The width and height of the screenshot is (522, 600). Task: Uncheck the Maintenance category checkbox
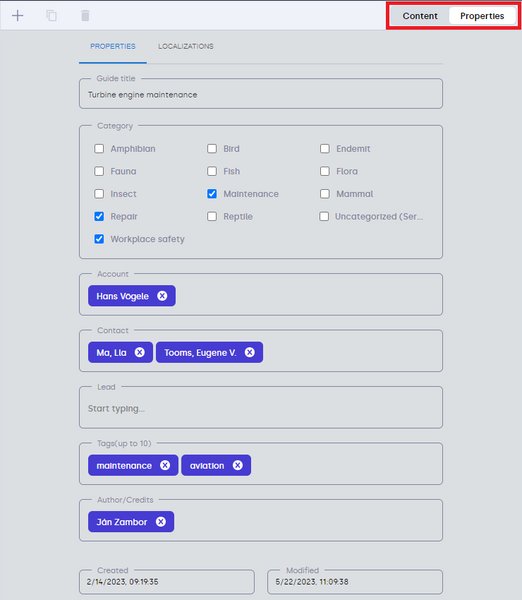212,194
